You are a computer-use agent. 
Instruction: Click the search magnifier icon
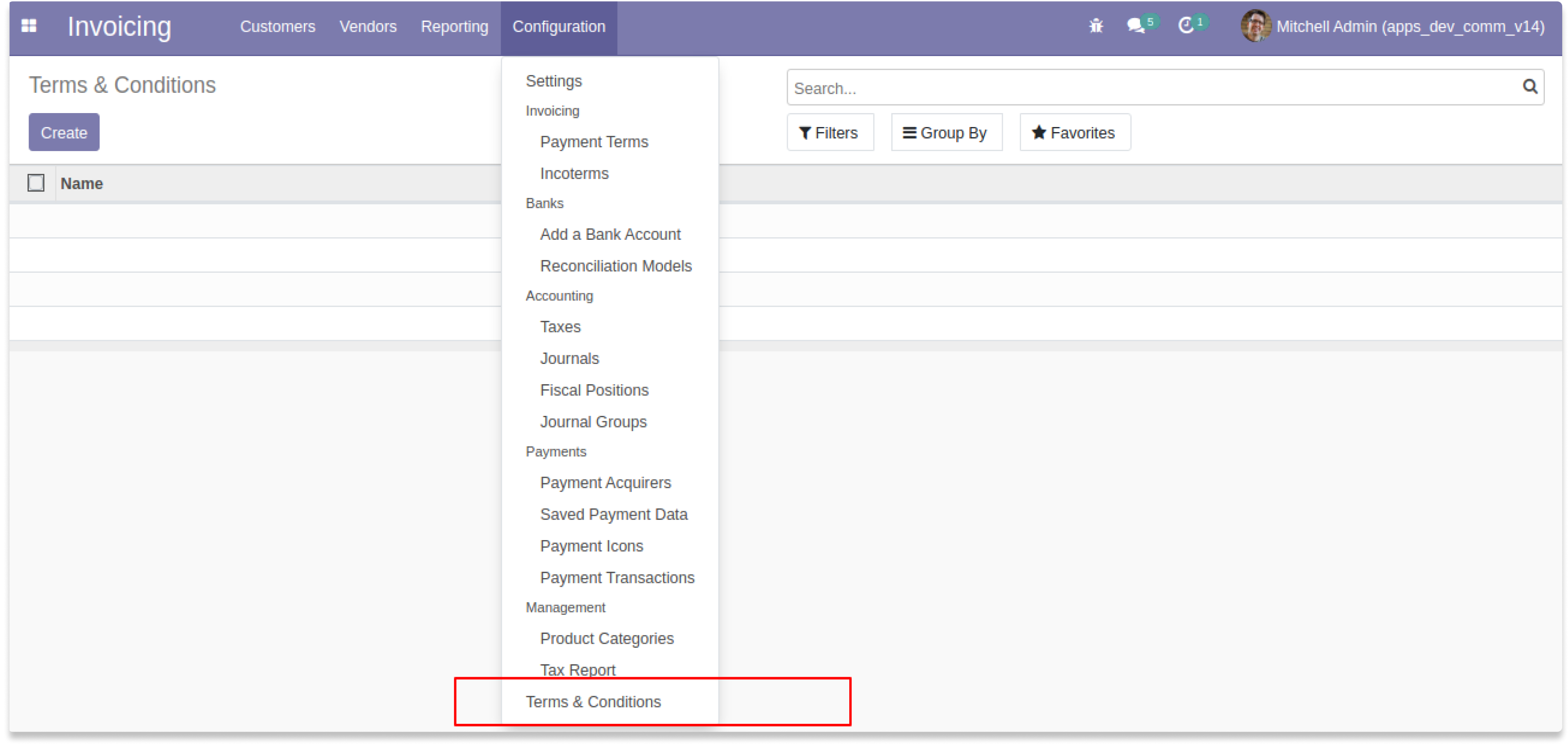[x=1530, y=86]
